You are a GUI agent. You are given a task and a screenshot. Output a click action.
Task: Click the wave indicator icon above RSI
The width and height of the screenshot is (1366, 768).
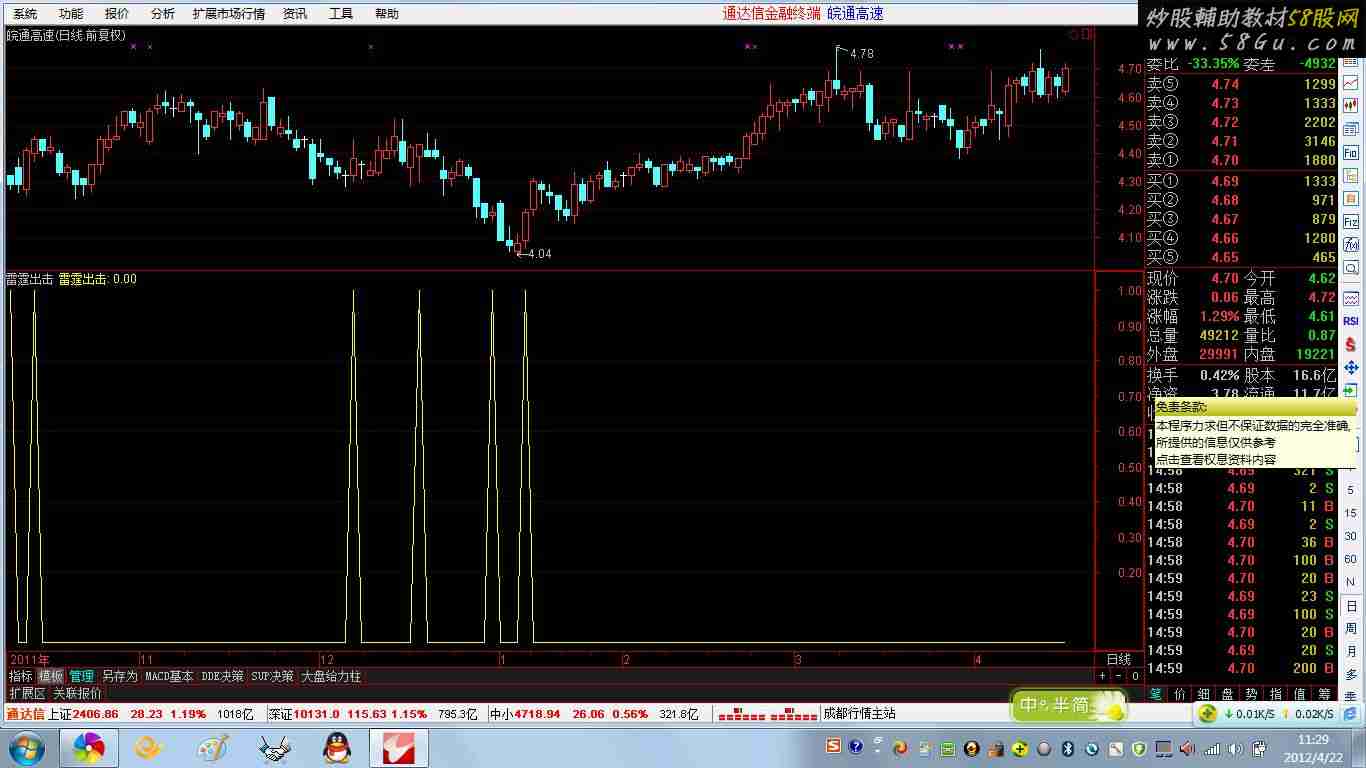1351,298
